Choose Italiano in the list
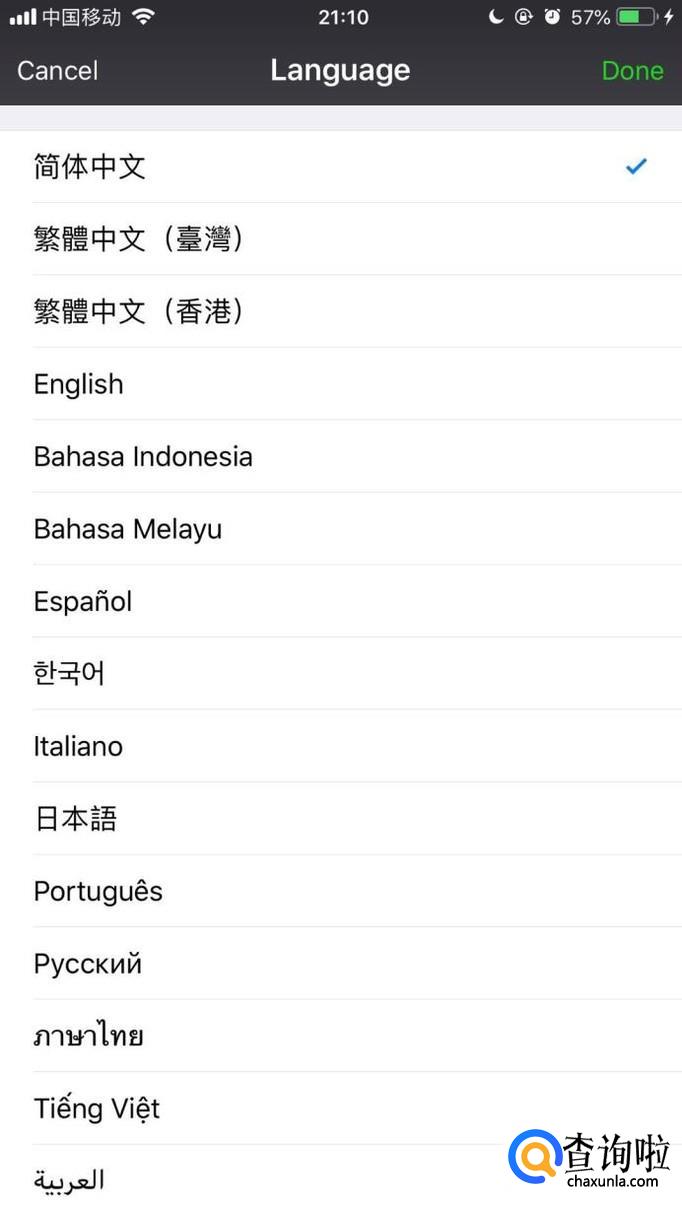 point(78,746)
